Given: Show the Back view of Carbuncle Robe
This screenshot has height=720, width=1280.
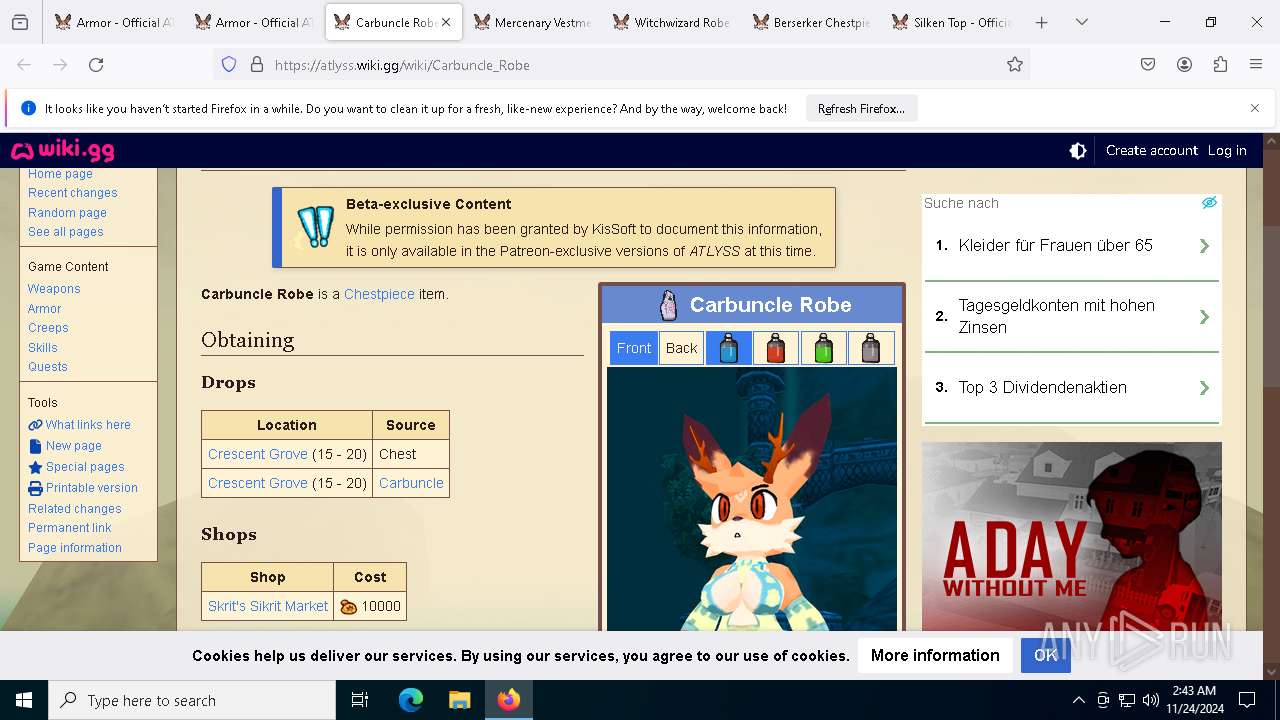Looking at the screenshot, I should [682, 348].
